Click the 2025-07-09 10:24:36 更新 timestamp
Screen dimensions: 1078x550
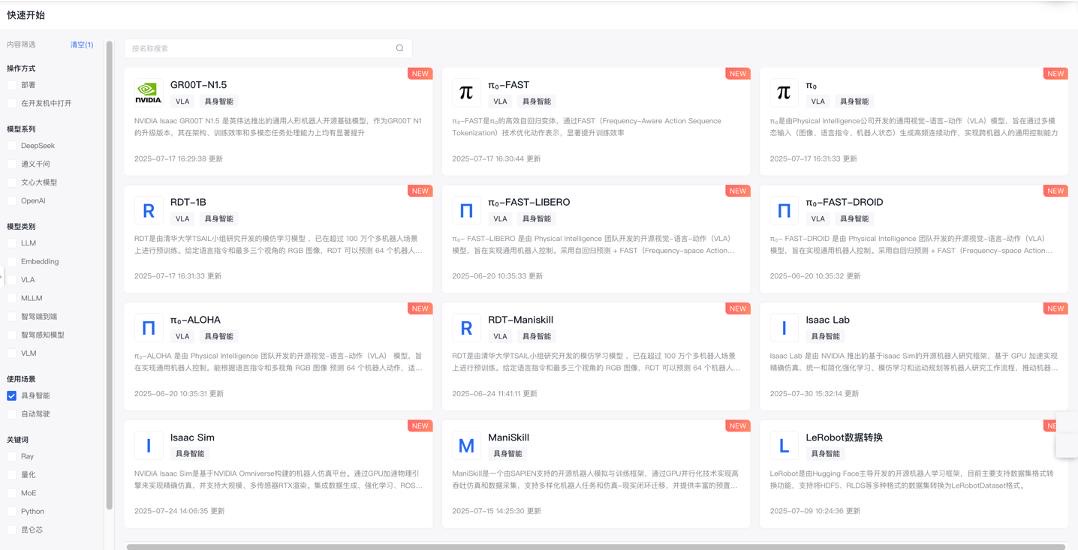click(814, 512)
